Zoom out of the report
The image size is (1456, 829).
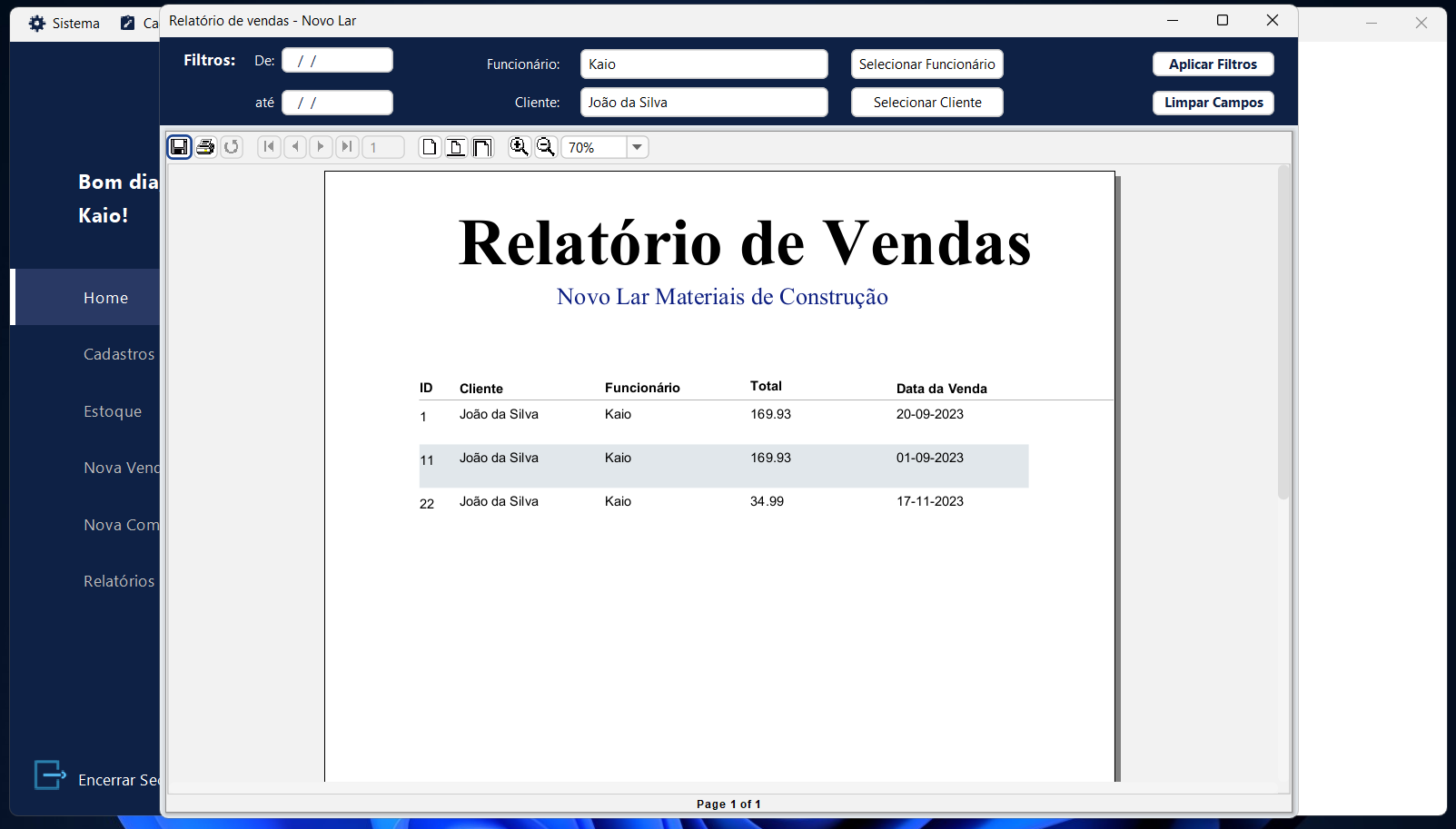545,146
